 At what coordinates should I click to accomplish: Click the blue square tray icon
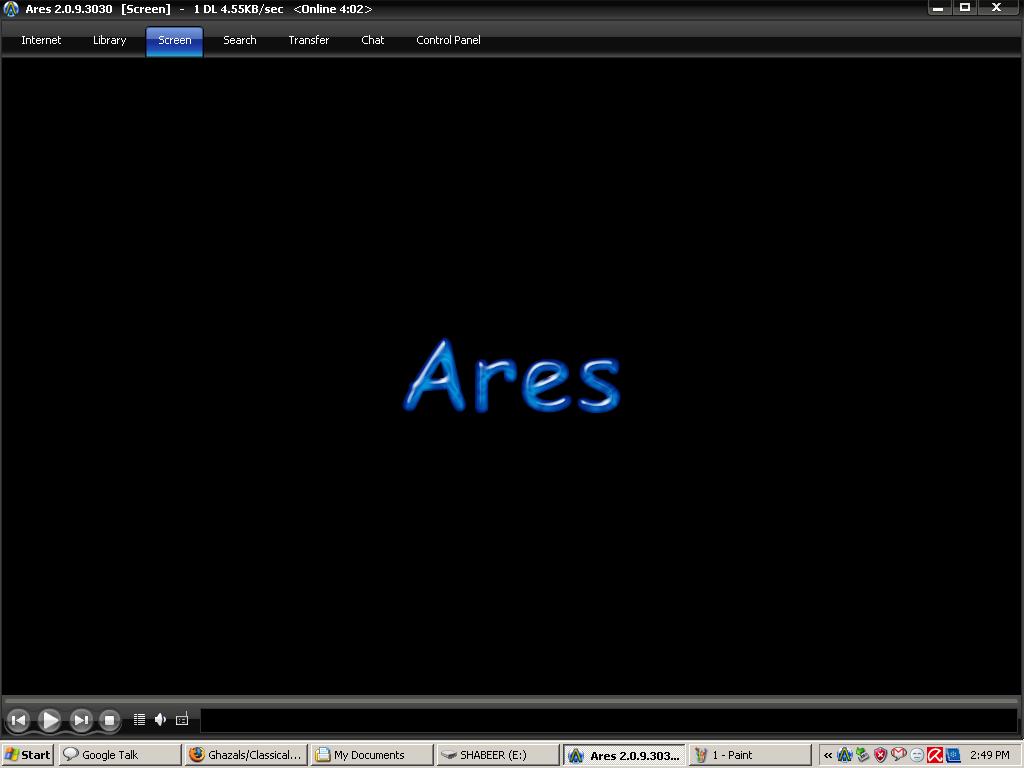pyautogui.click(x=953, y=756)
